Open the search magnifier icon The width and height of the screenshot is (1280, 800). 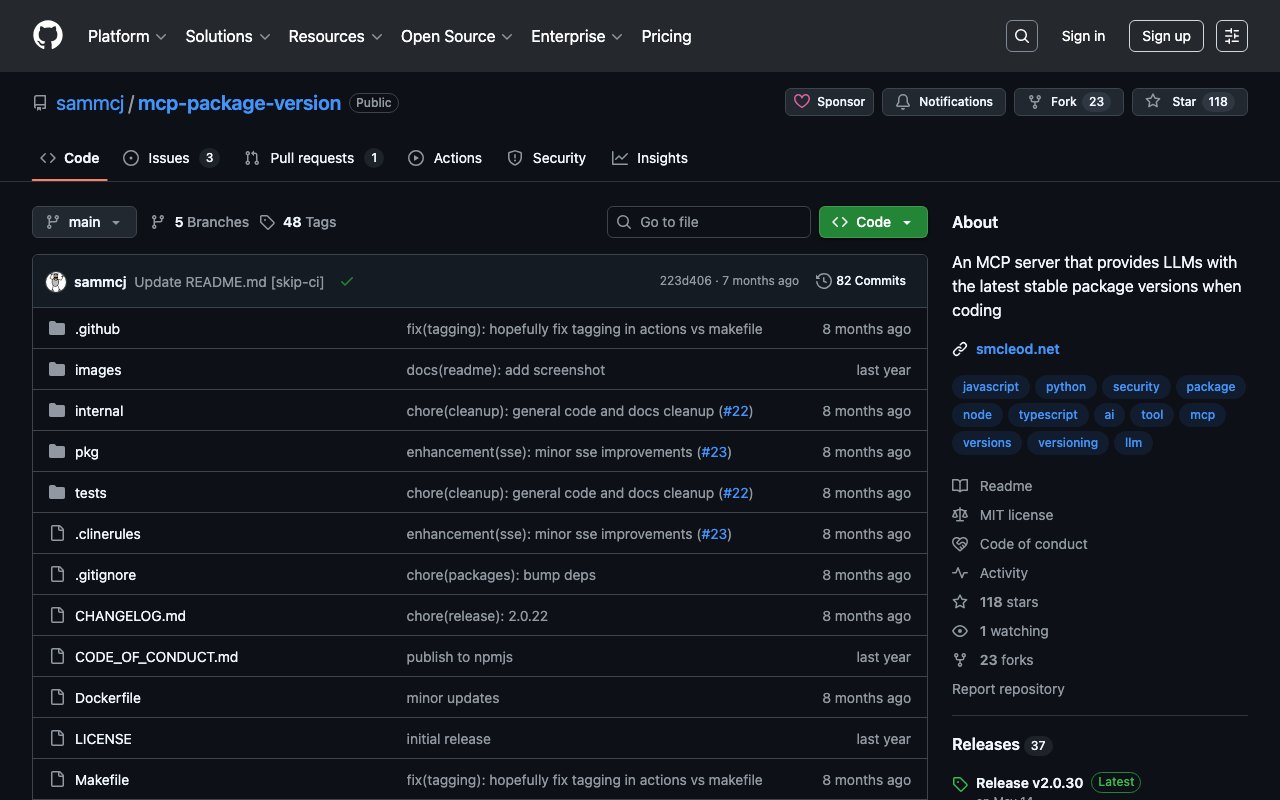pyautogui.click(x=1021, y=36)
